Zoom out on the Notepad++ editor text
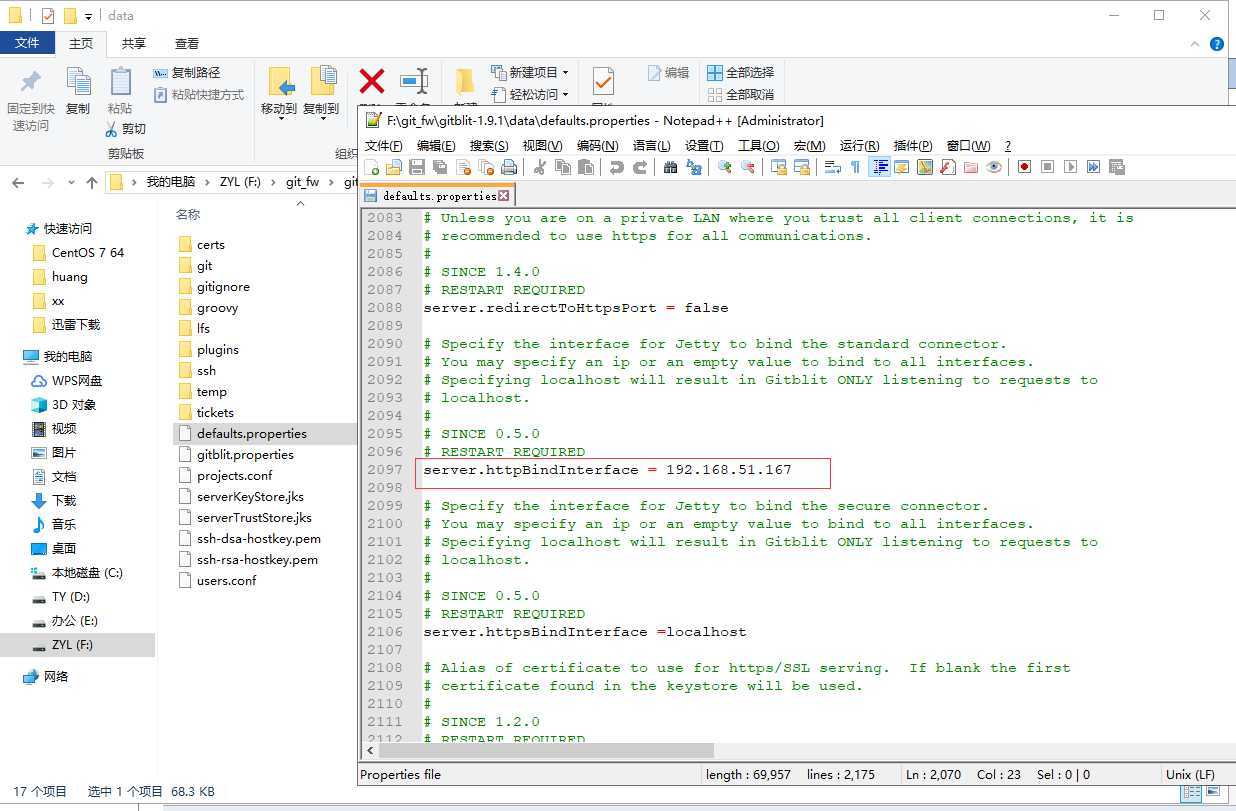 point(748,167)
